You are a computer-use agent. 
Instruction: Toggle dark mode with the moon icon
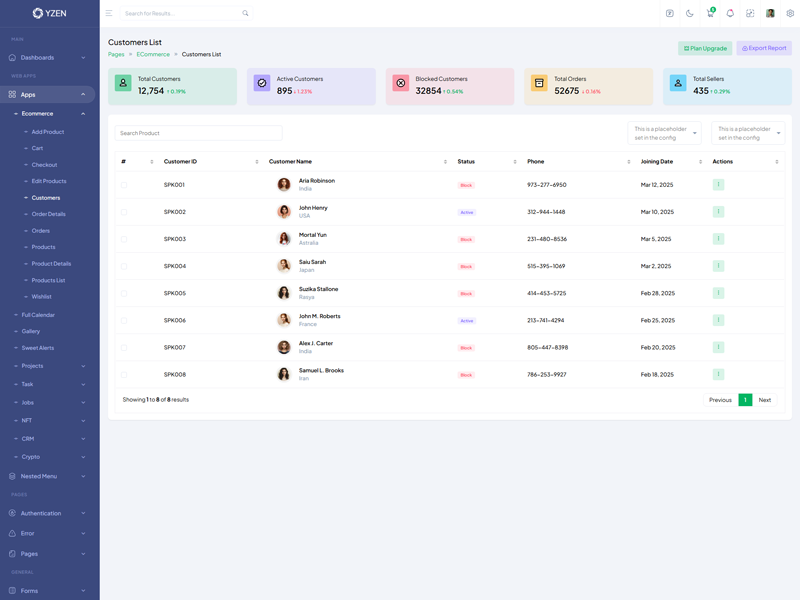pyautogui.click(x=689, y=13)
